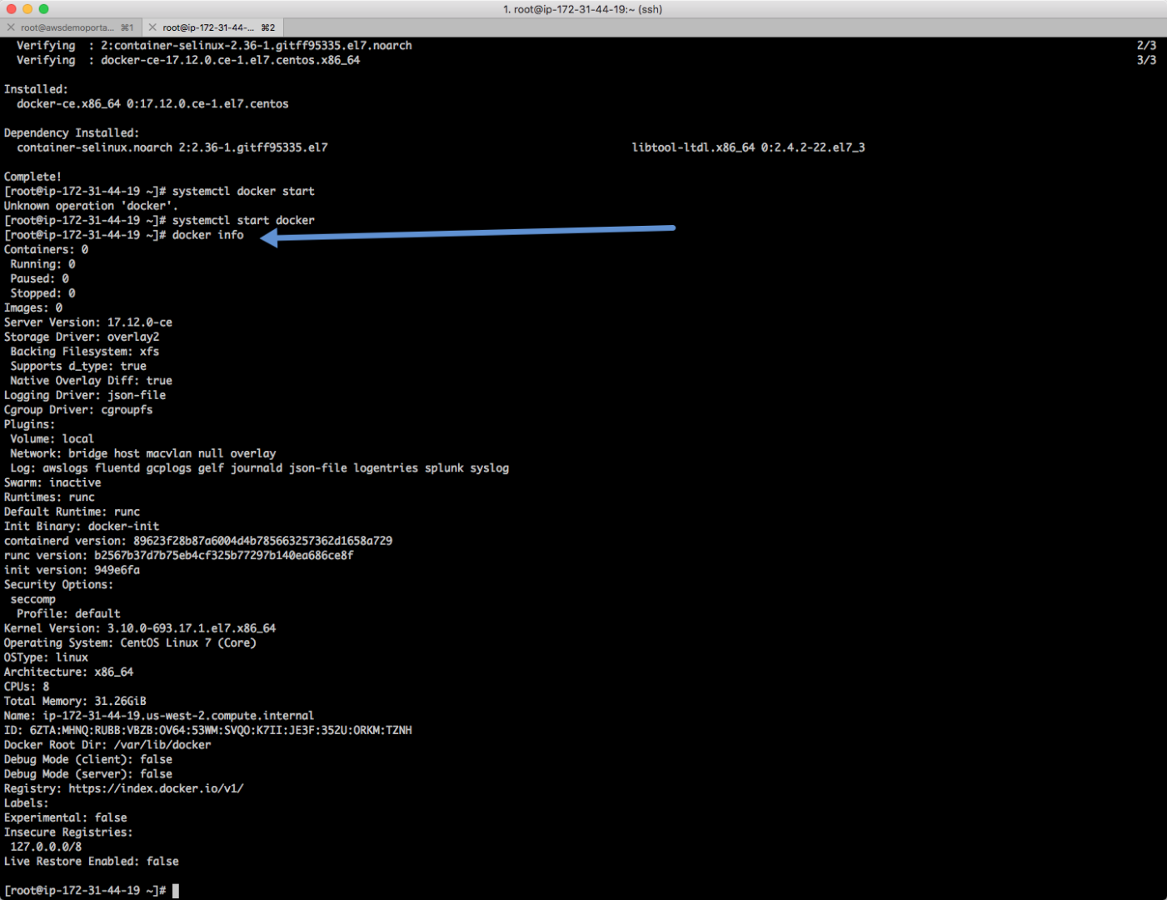The width and height of the screenshot is (1167, 900).
Task: Click the 'Logging Driver: json-file' line
Action: [85, 395]
